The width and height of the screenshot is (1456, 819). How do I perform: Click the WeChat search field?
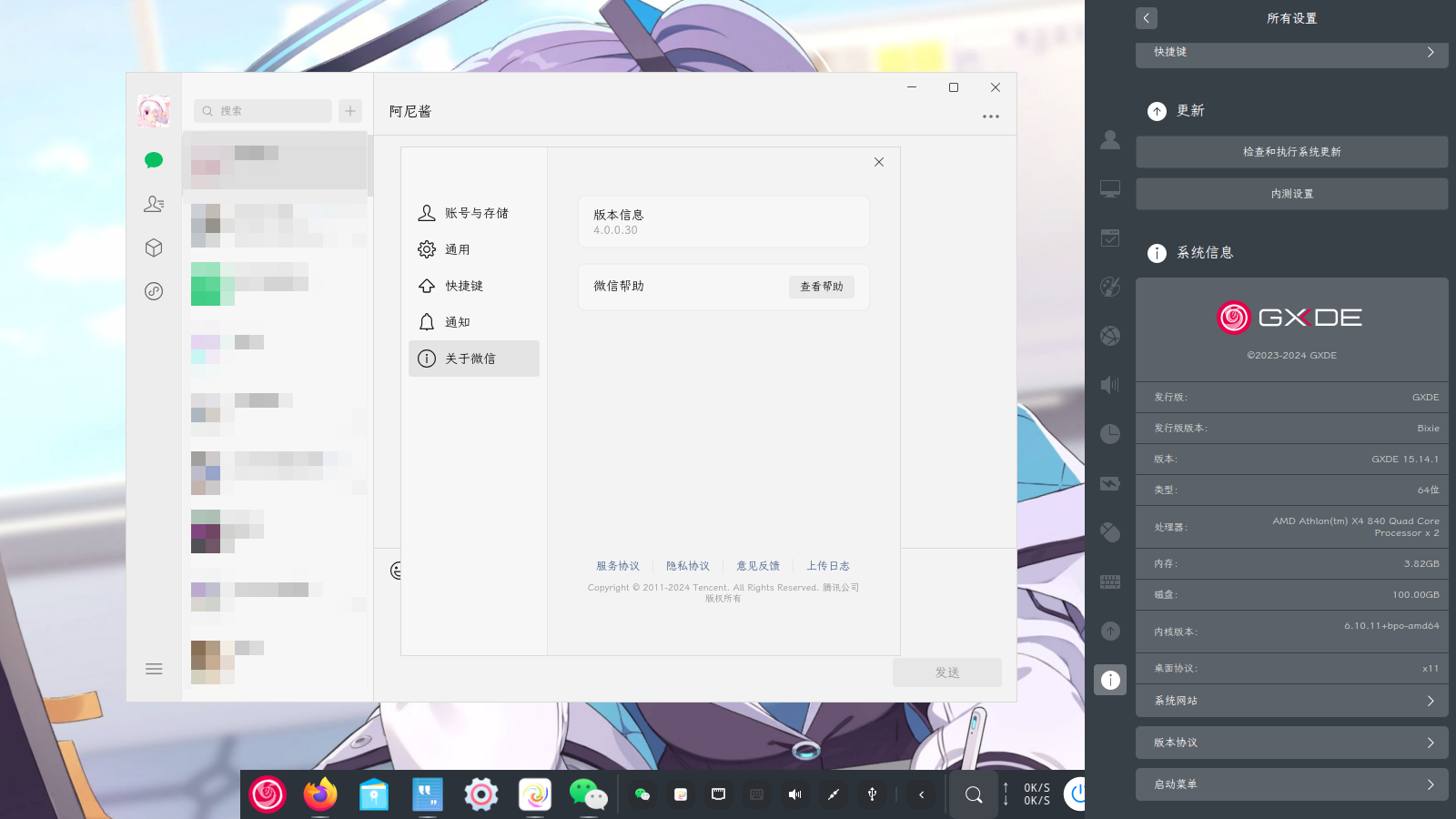click(x=263, y=111)
